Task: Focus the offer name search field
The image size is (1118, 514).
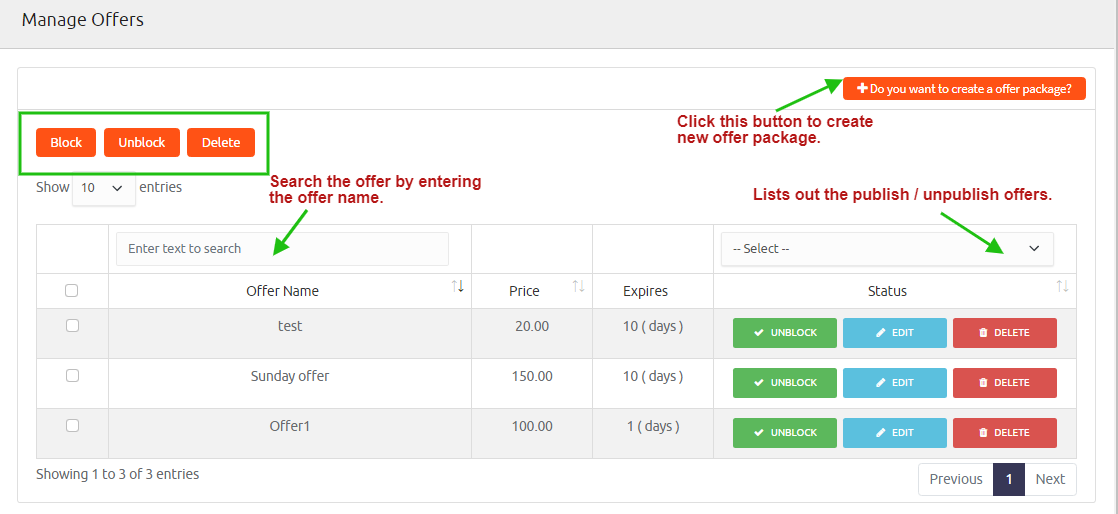Action: 282,249
